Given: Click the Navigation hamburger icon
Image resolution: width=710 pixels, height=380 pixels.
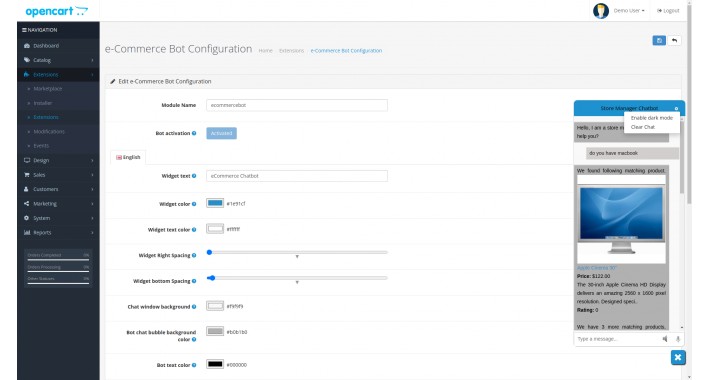Looking at the screenshot, I should tap(24, 30).
